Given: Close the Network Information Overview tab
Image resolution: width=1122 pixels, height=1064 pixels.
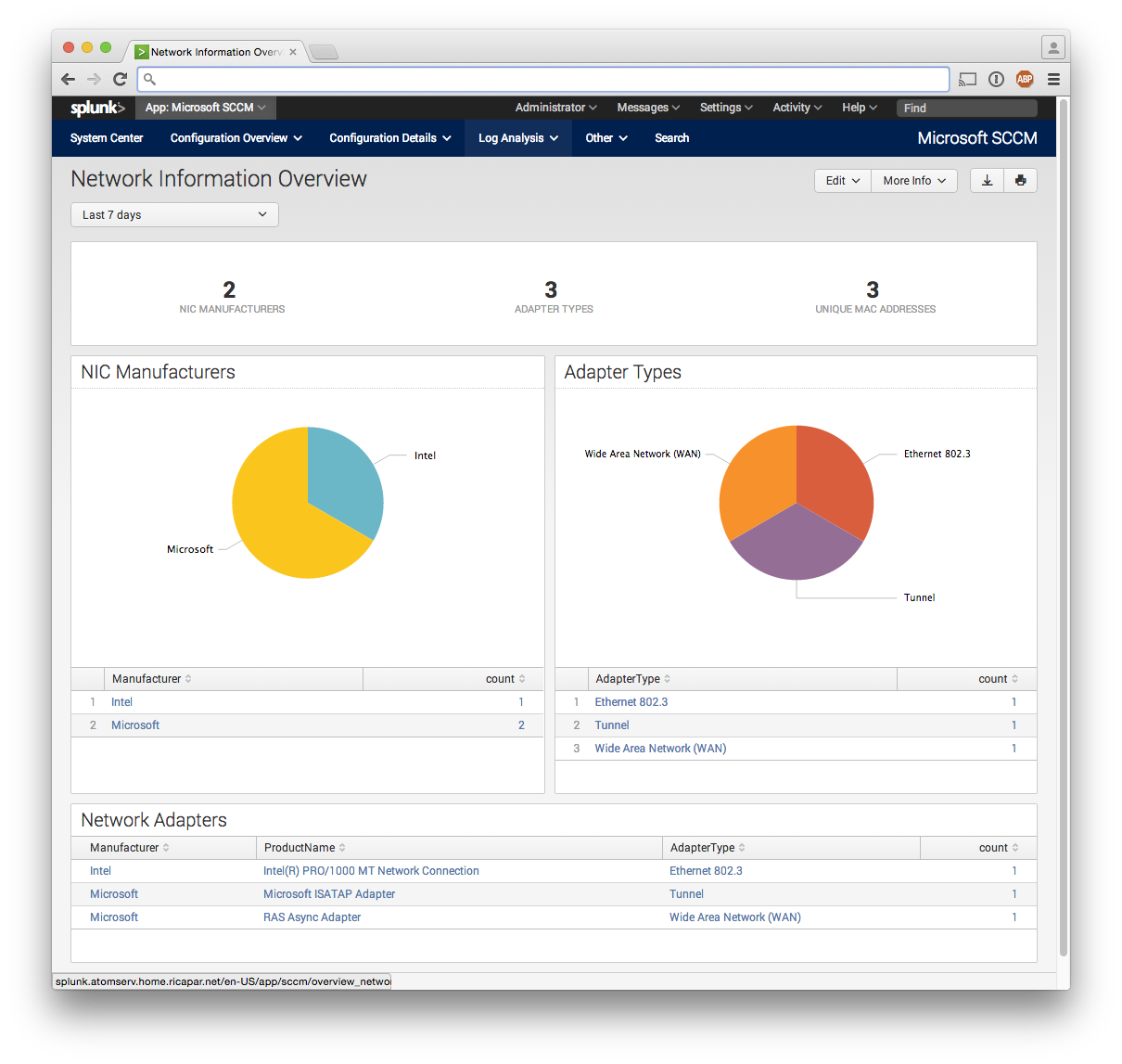Looking at the screenshot, I should [x=293, y=52].
